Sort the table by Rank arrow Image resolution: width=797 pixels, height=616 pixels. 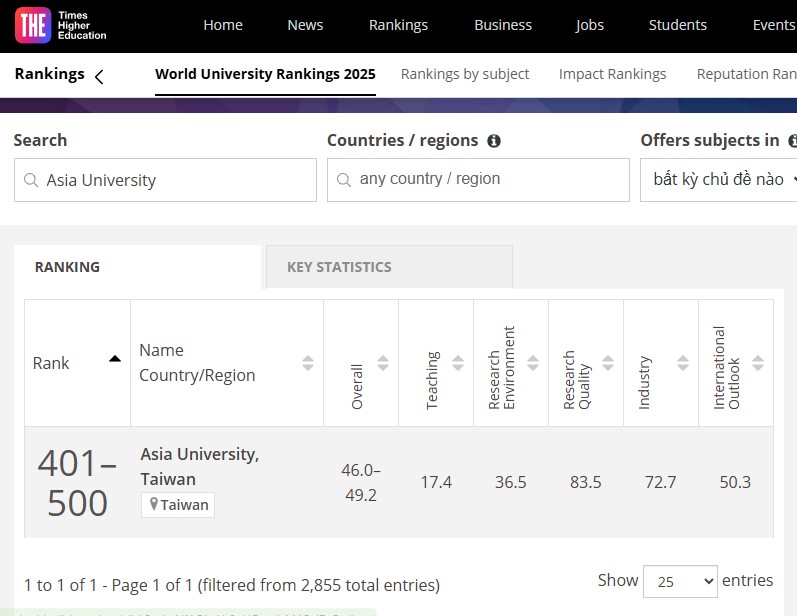tap(115, 358)
